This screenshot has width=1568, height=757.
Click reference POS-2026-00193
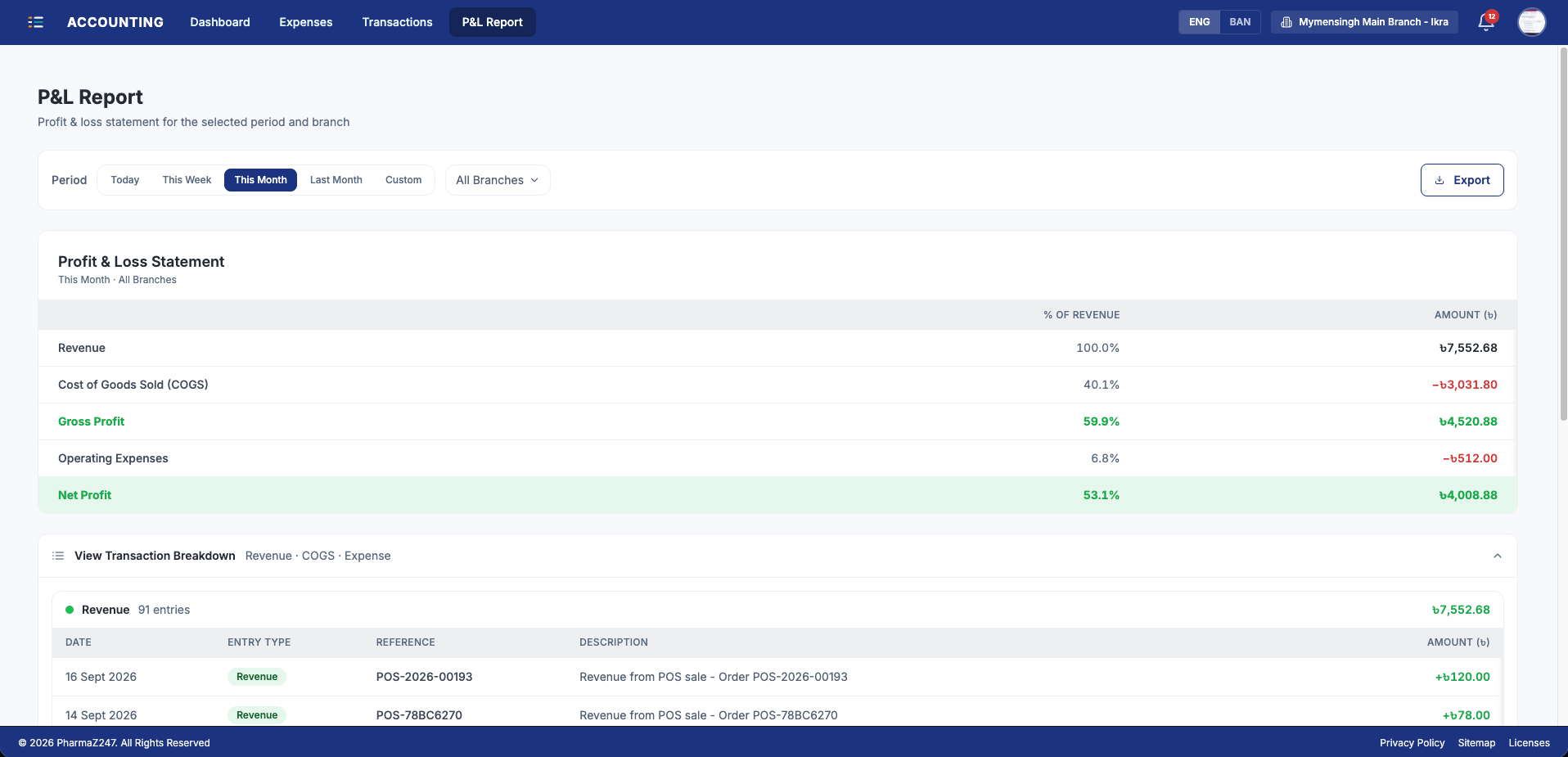[424, 677]
